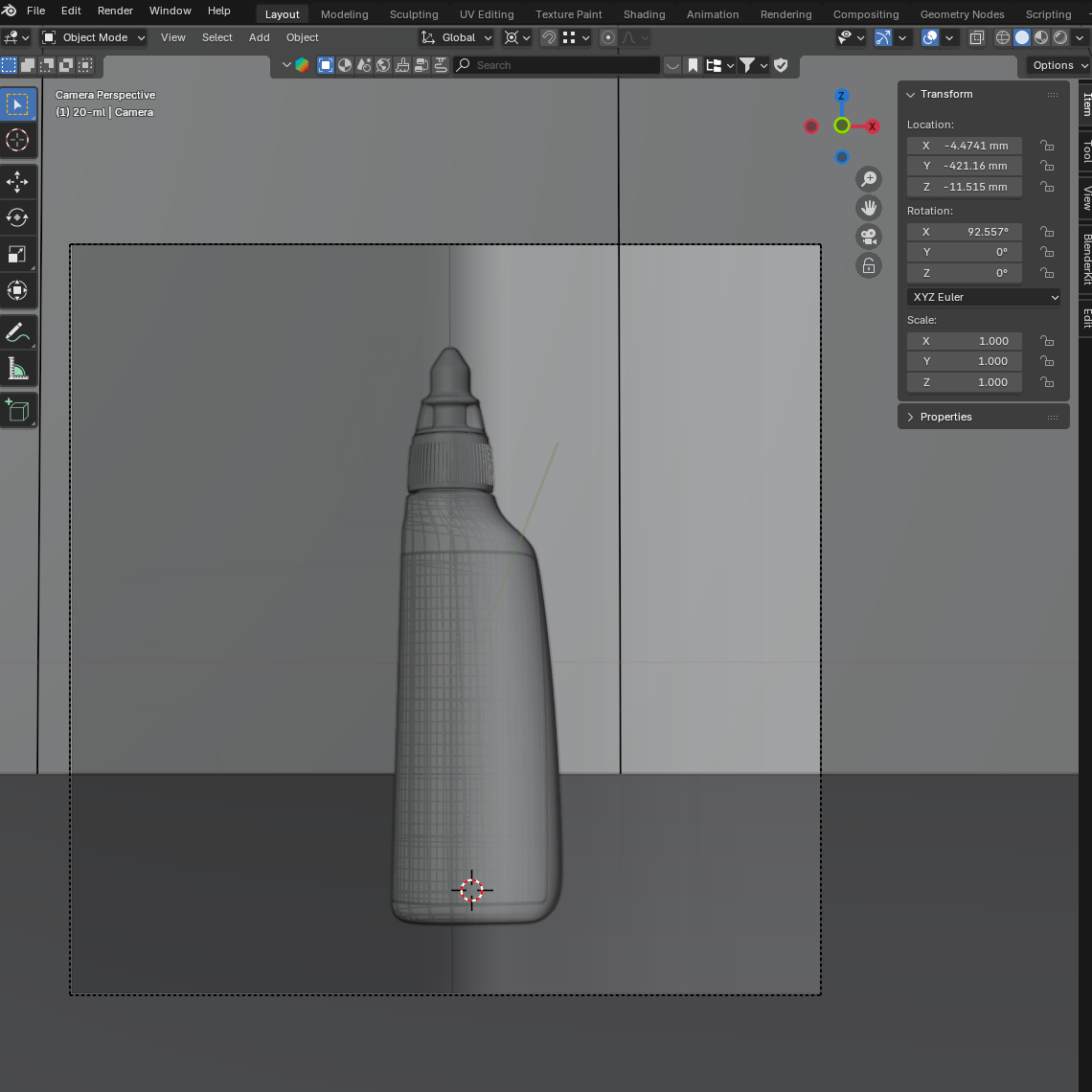This screenshot has width=1092, height=1092.
Task: Enable X-ray viewport toggle
Action: tap(976, 37)
